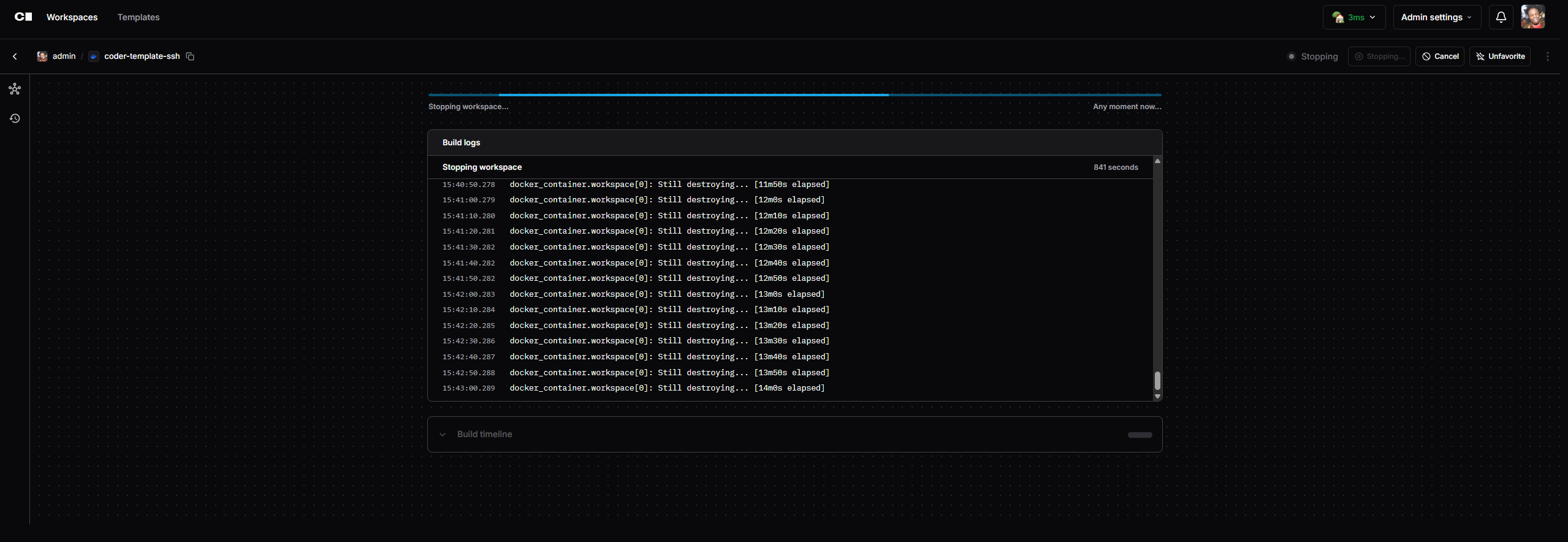Go back with the left chevron
Image resolution: width=1568 pixels, height=542 pixels.
(15, 56)
